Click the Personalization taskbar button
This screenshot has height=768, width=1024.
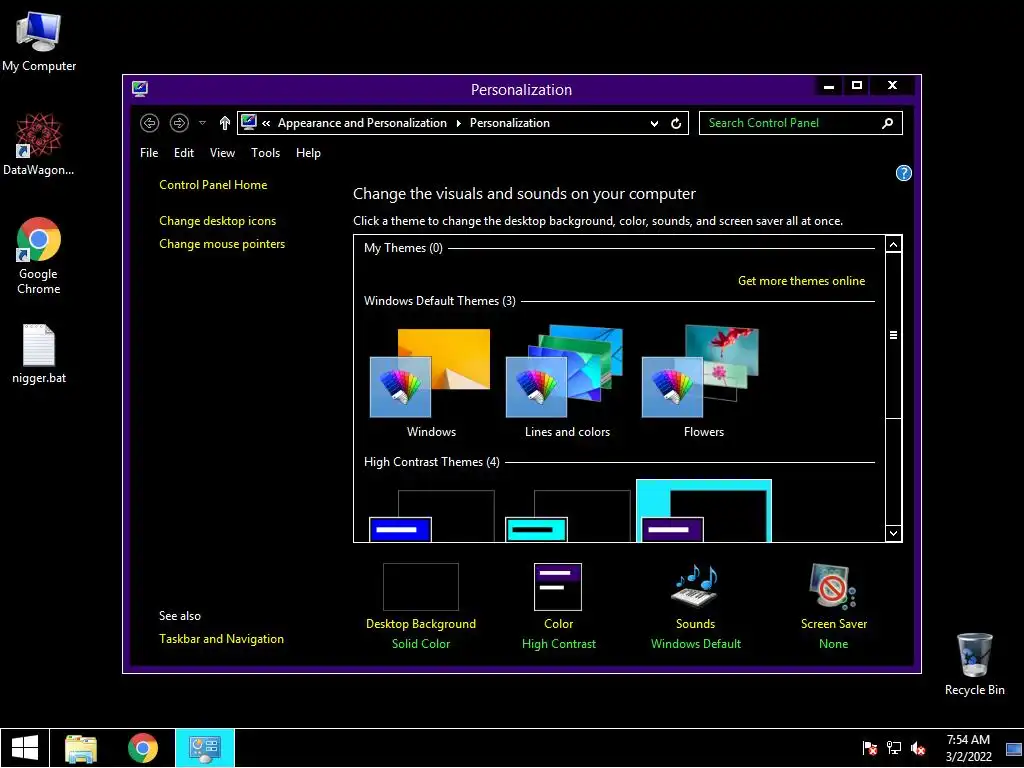(205, 748)
